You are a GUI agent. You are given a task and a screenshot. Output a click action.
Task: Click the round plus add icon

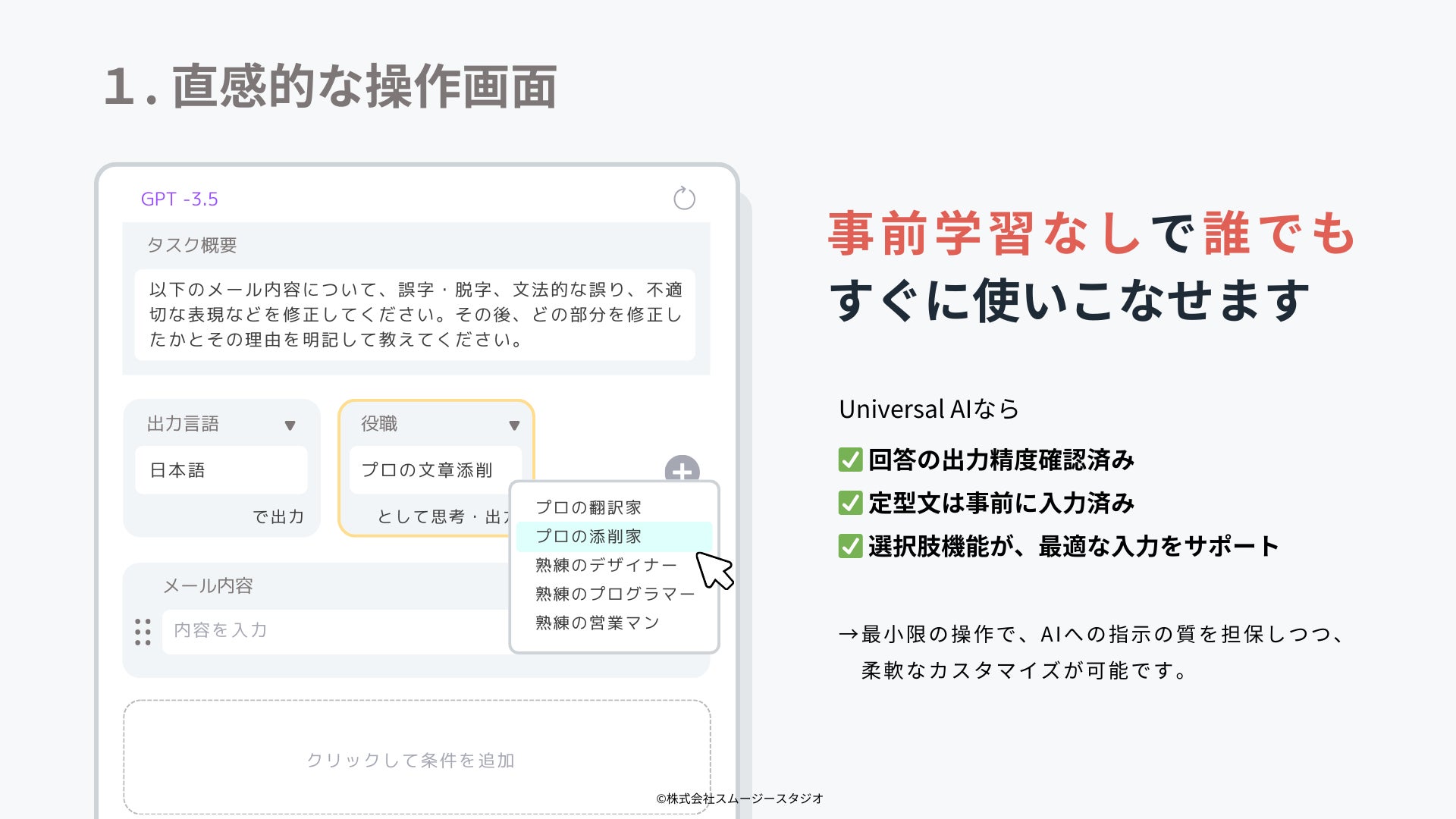pos(682,469)
